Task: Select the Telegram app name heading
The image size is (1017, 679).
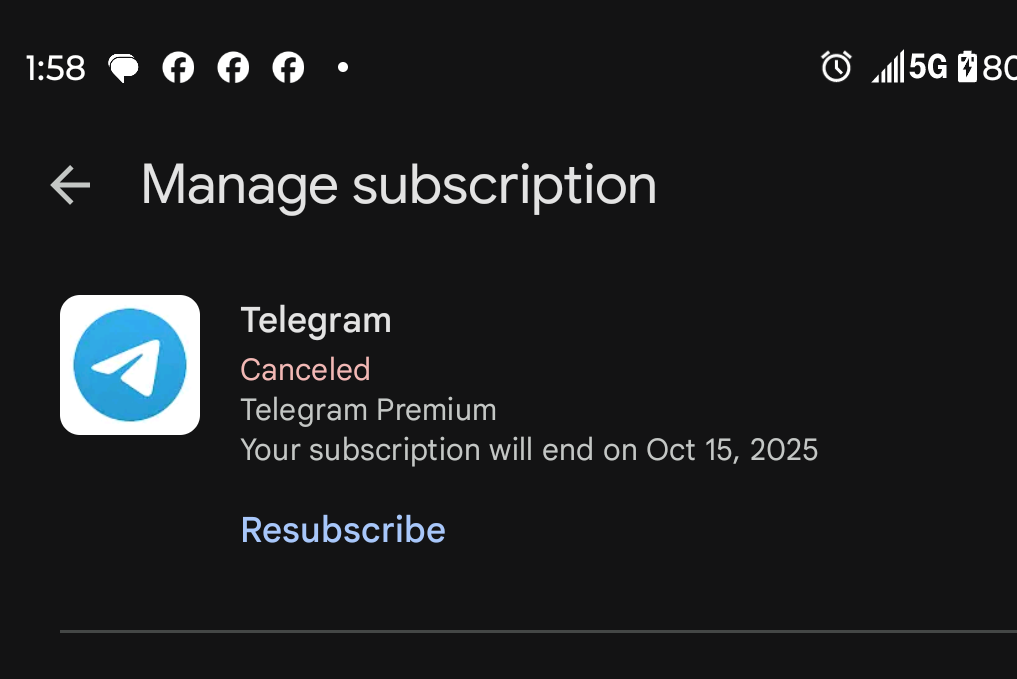Action: [315, 321]
